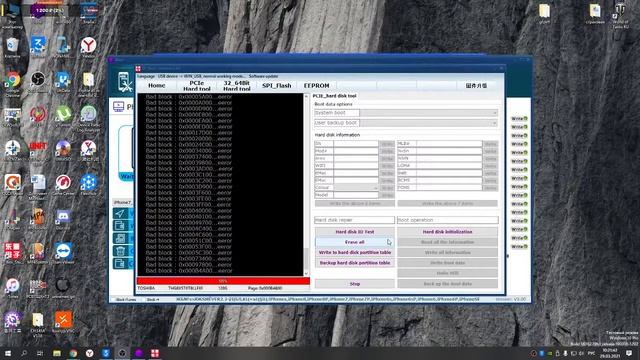Open the World of Tanks shortcut
The width and height of the screenshot is (640, 360).
click(x=620, y=16)
